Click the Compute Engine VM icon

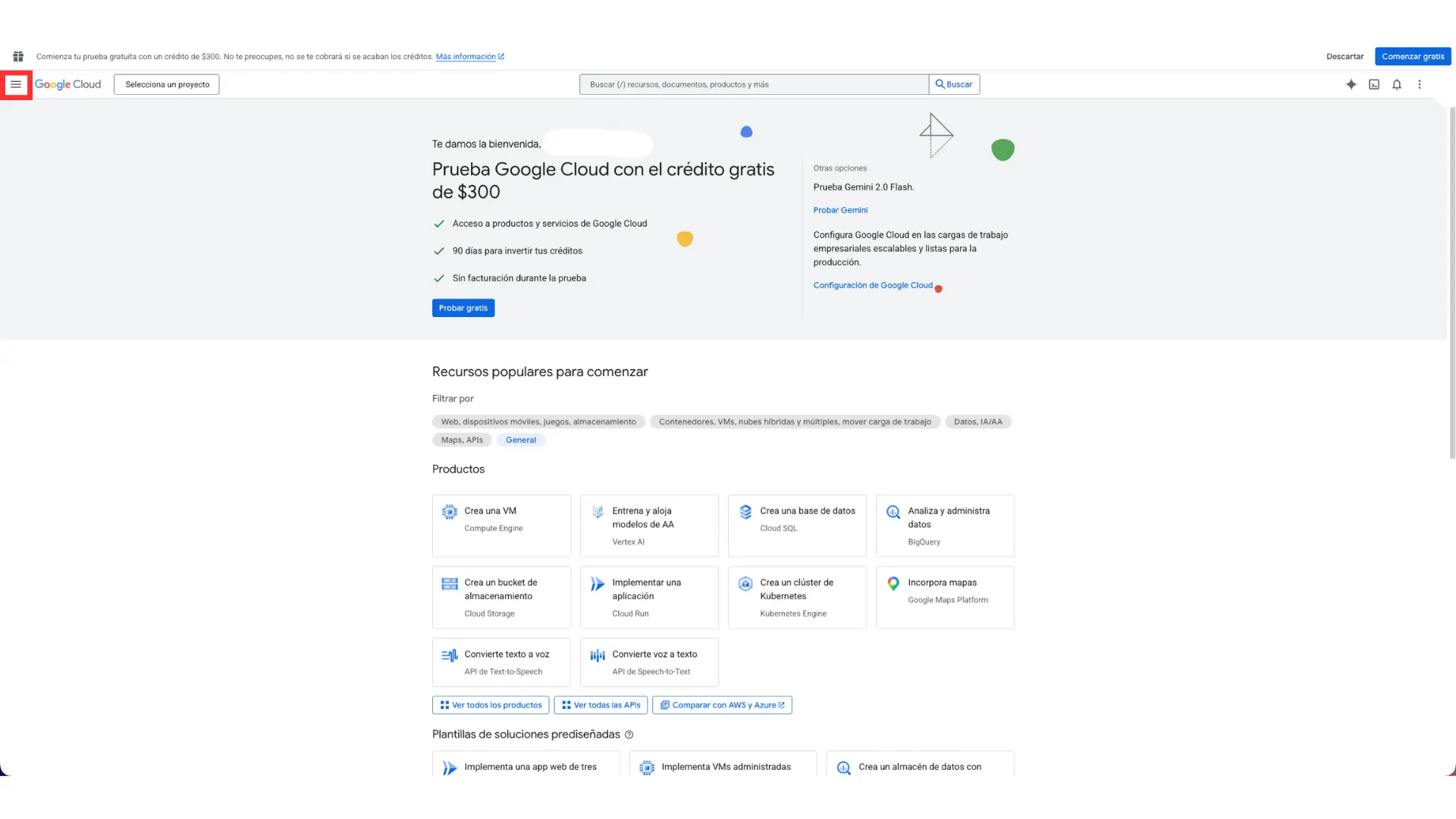pos(450,512)
